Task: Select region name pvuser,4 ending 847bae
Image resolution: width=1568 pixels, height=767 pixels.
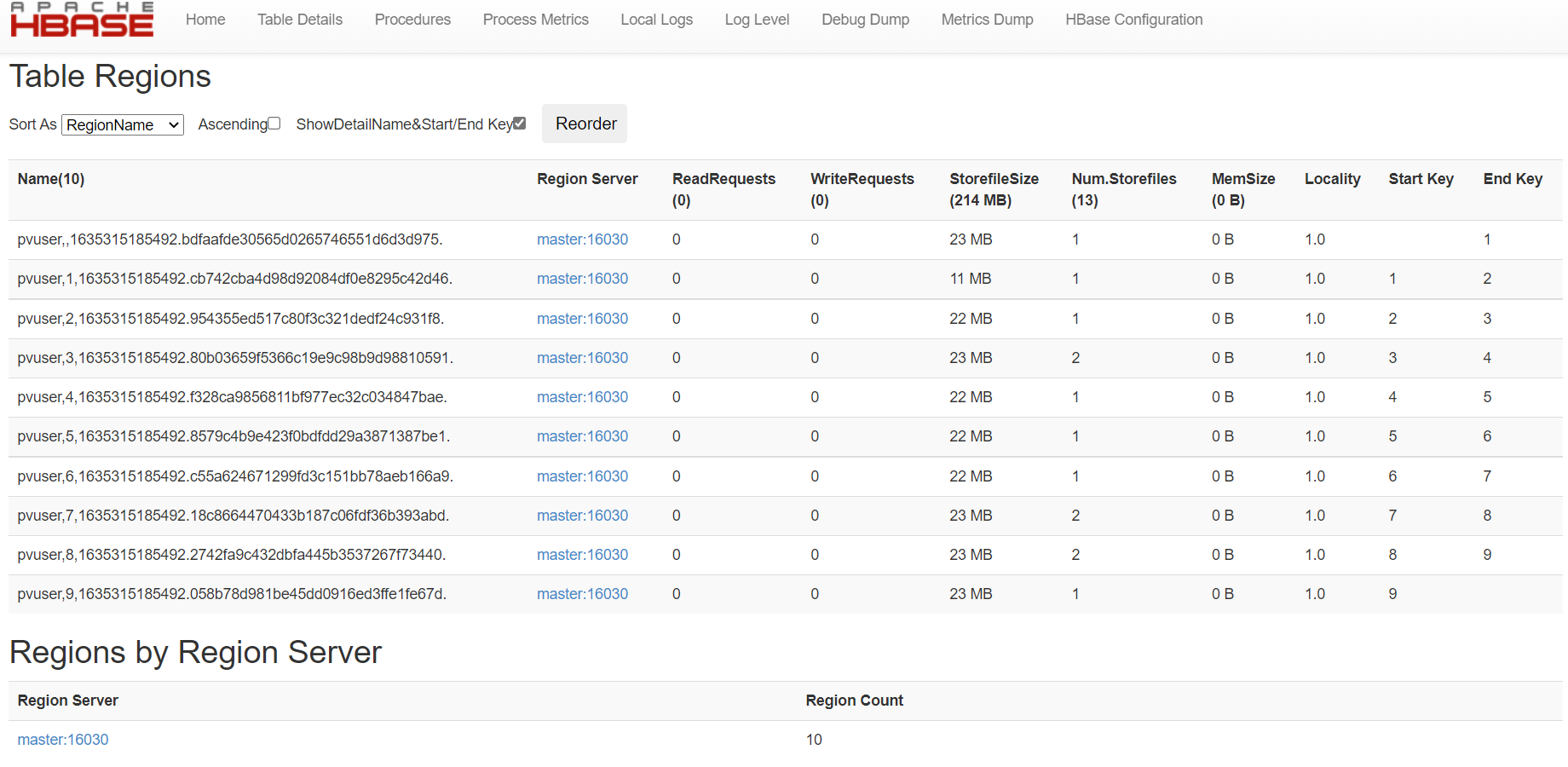Action: click(232, 397)
